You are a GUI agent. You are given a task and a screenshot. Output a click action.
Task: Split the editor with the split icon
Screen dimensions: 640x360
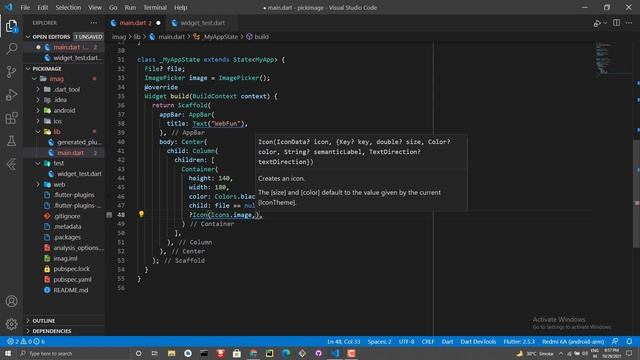click(616, 23)
